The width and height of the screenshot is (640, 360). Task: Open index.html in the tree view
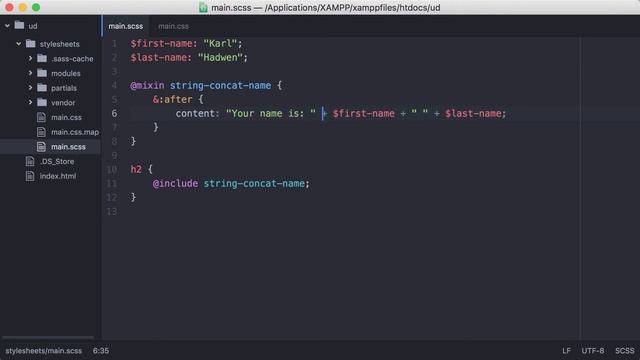tap(58, 176)
